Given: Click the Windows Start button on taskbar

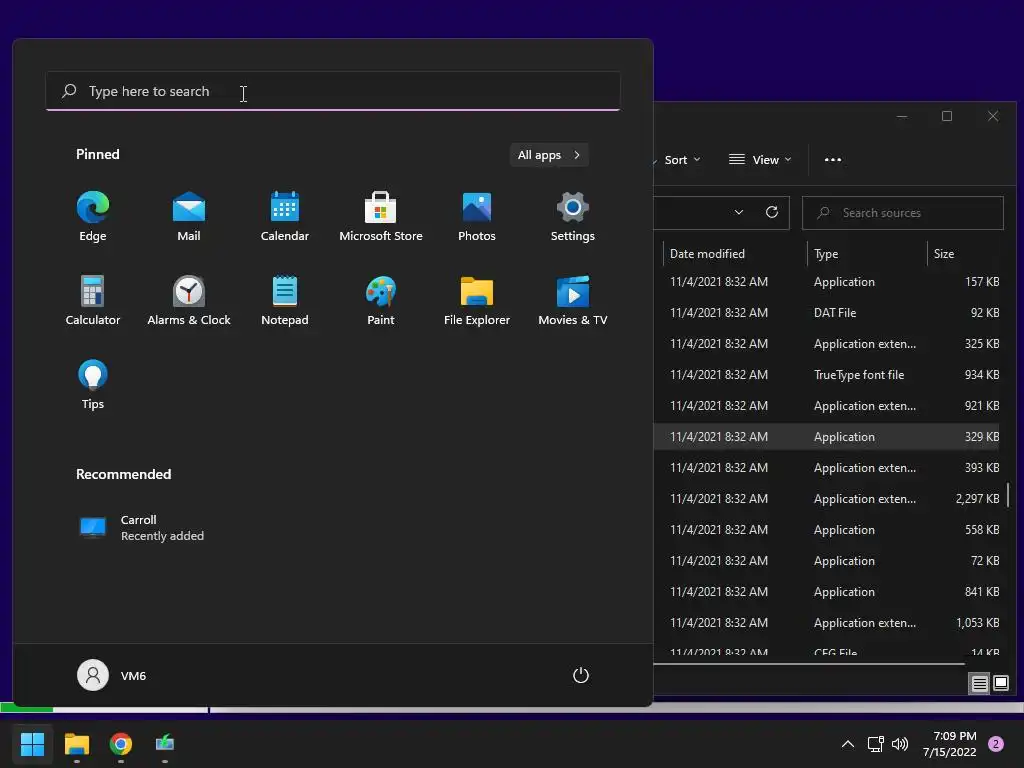Looking at the screenshot, I should (x=33, y=743).
